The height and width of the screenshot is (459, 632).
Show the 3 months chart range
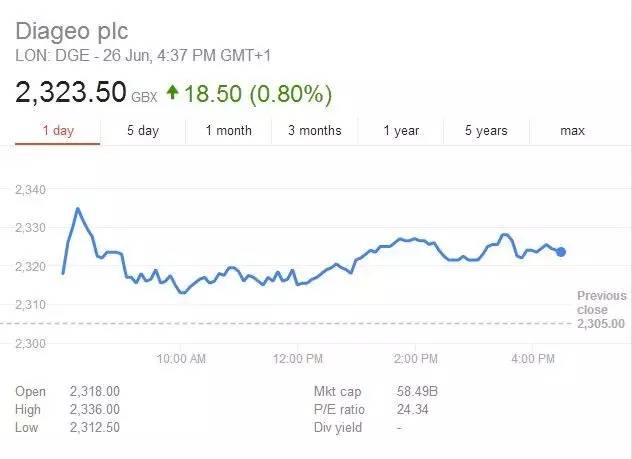pos(314,131)
